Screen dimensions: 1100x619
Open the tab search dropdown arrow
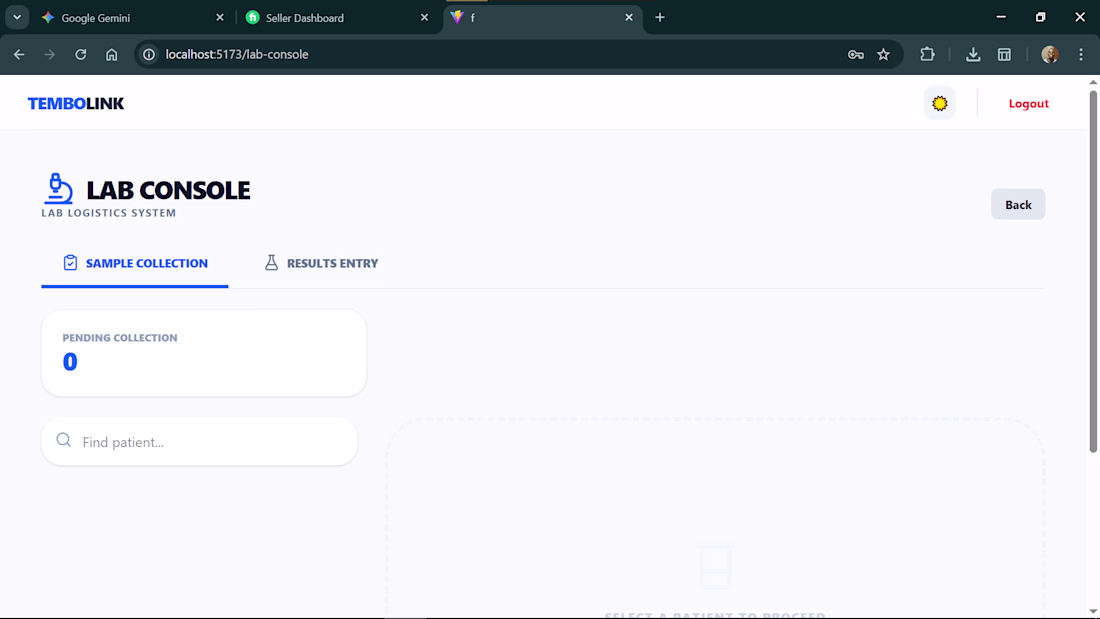[x=17, y=18]
